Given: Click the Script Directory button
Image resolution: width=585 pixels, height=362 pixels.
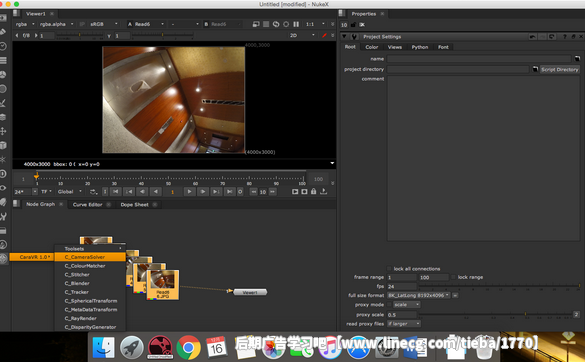Looking at the screenshot, I should [x=560, y=69].
